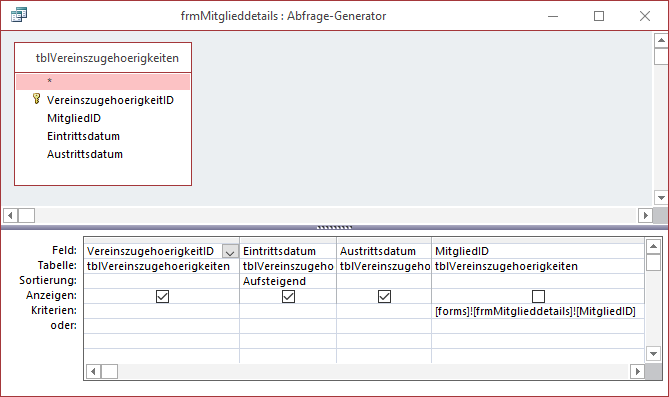Click the oder cell under VereinszugehoerigkeitID

point(162,326)
